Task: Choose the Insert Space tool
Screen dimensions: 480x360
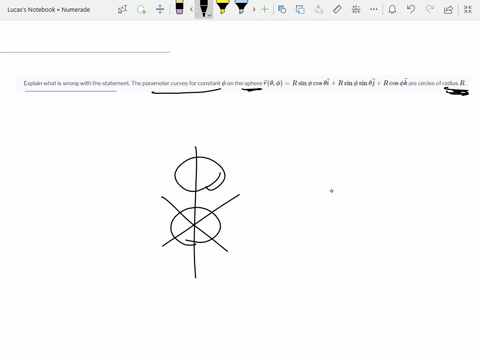Action: tap(160, 9)
